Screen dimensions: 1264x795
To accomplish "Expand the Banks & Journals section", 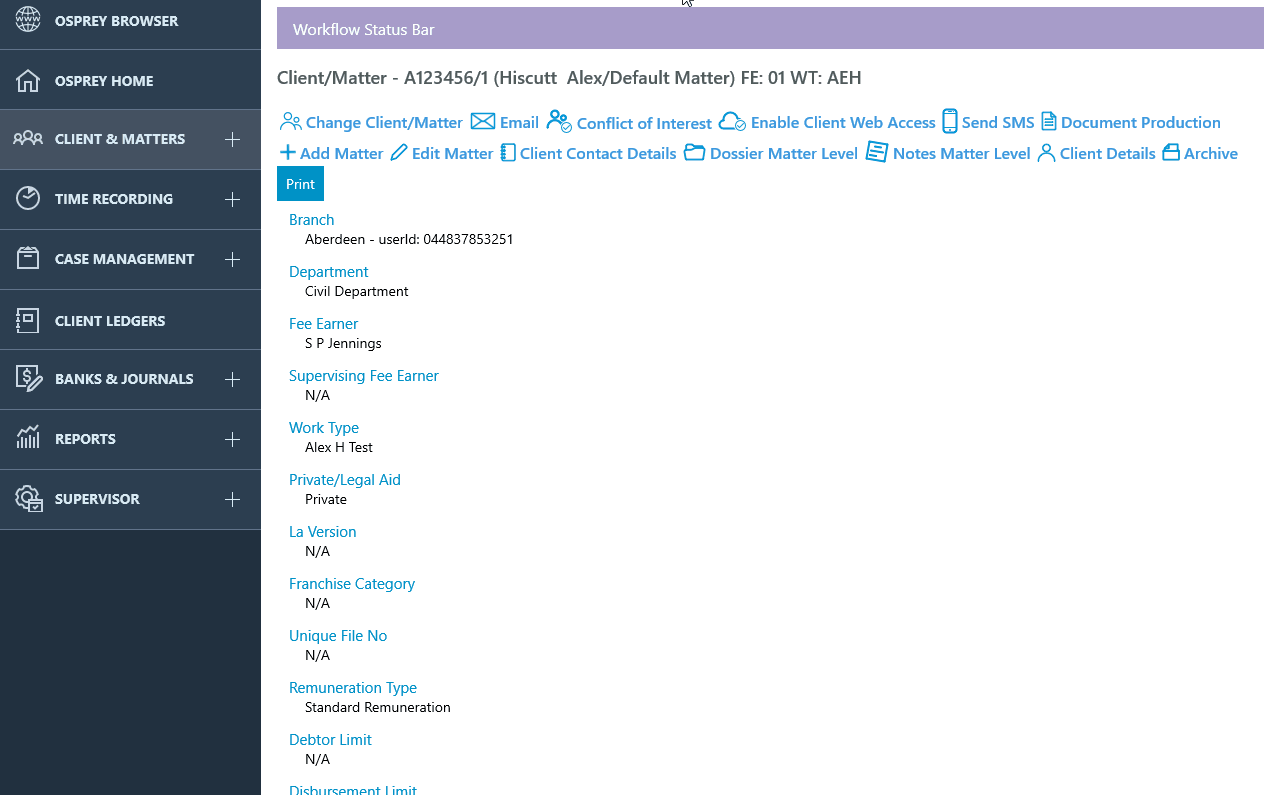I will (232, 380).
